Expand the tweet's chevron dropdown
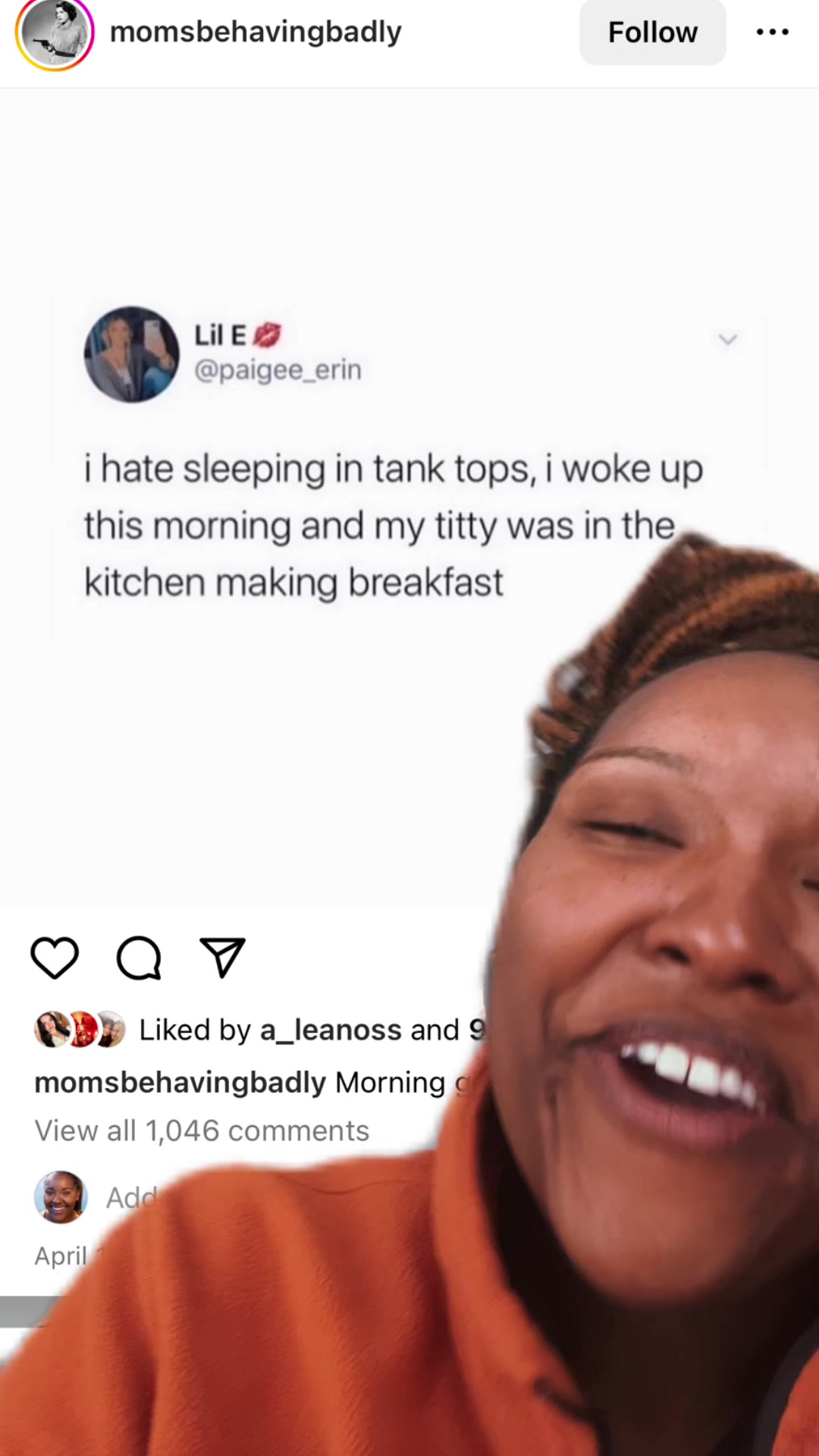 [728, 339]
